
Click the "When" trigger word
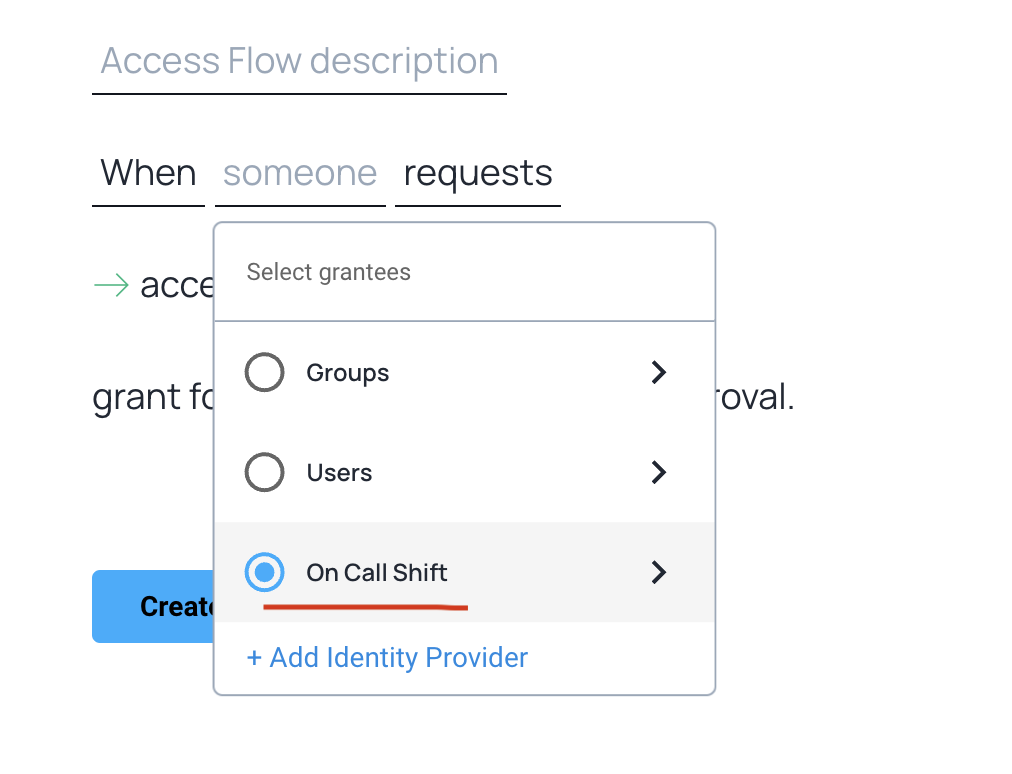(148, 174)
